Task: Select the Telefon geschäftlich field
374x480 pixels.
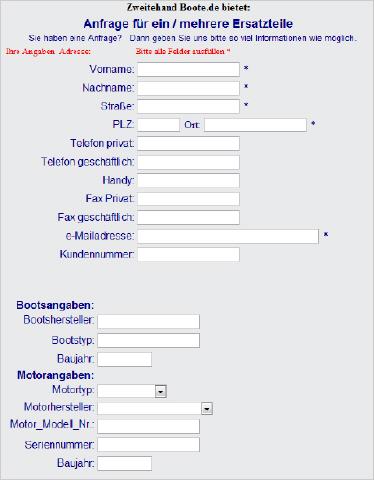Action: click(188, 162)
